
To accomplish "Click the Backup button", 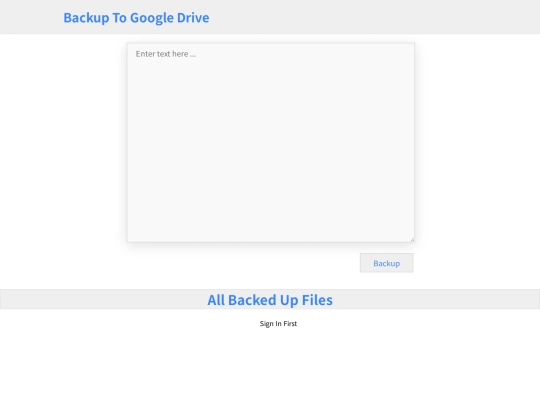I will click(386, 263).
